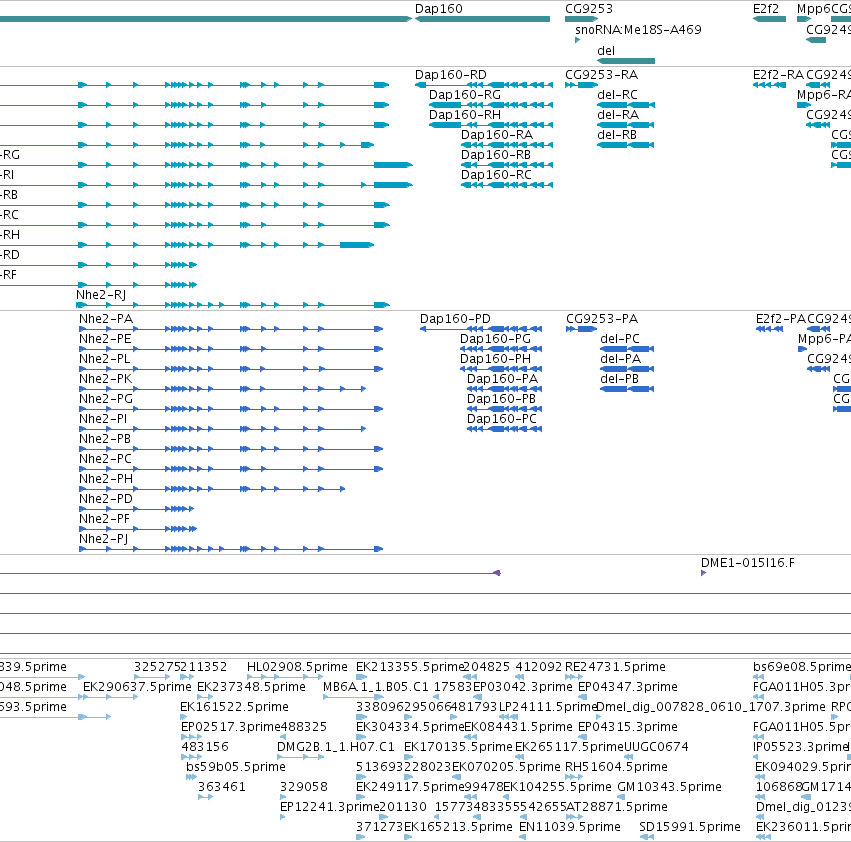Click protein Nhe2-PL

pyautogui.click(x=104, y=359)
